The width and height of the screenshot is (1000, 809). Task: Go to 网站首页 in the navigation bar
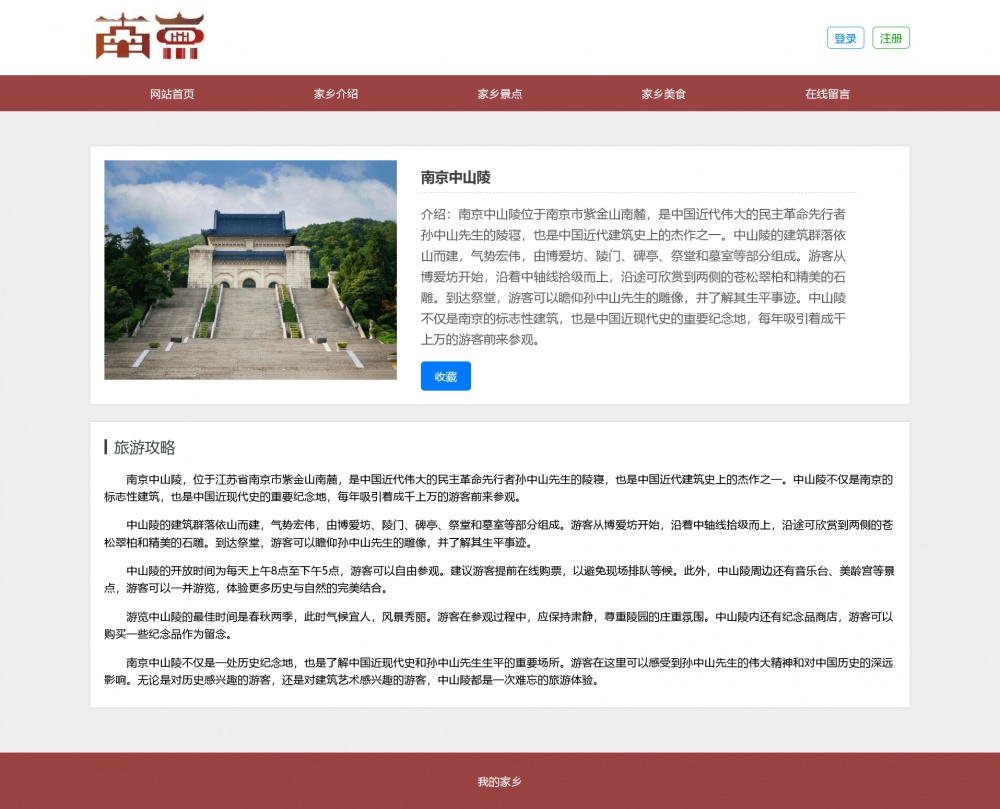click(172, 94)
